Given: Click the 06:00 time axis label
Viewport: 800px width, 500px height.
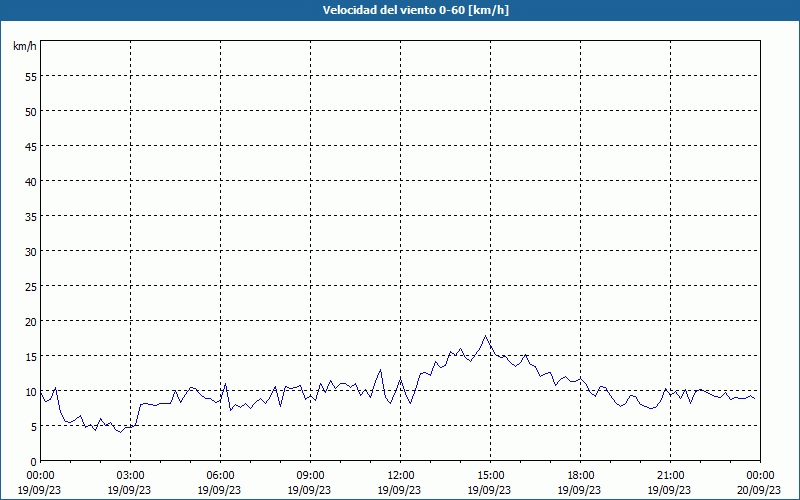Looking at the screenshot, I should 220,476.
